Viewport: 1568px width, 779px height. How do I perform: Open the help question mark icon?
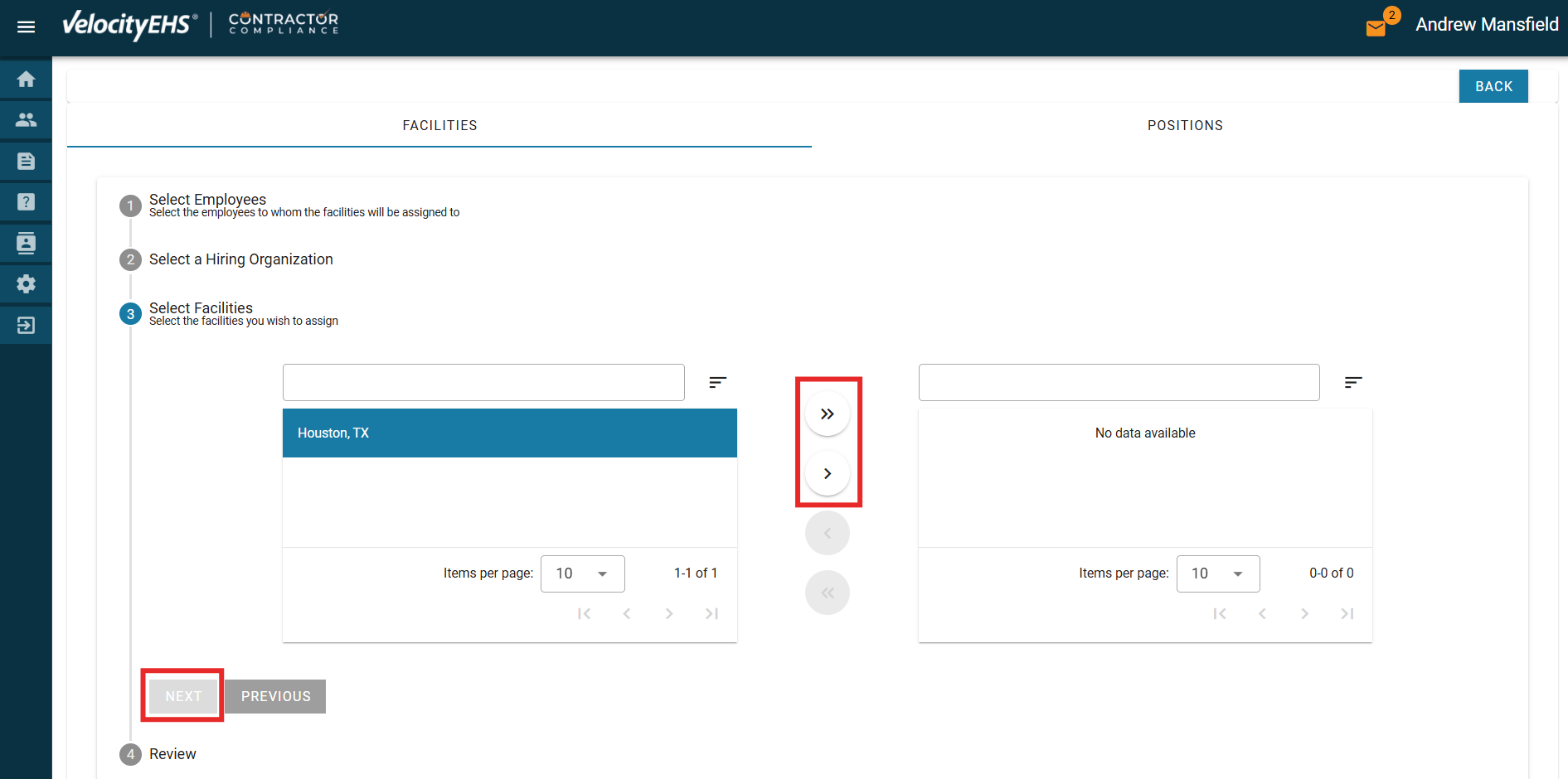pyautogui.click(x=26, y=202)
